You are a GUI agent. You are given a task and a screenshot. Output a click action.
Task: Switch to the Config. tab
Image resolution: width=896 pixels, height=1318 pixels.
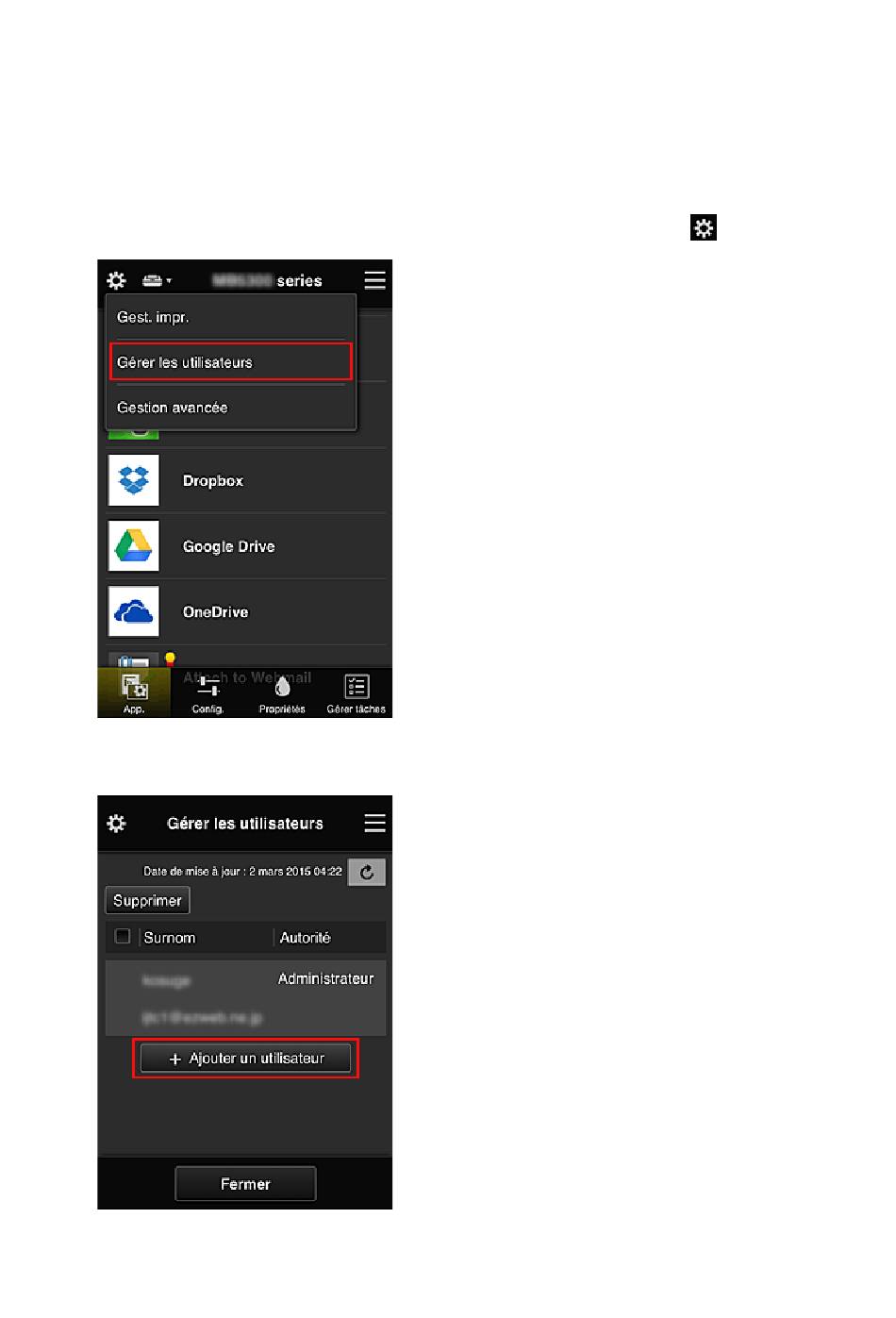click(x=207, y=693)
